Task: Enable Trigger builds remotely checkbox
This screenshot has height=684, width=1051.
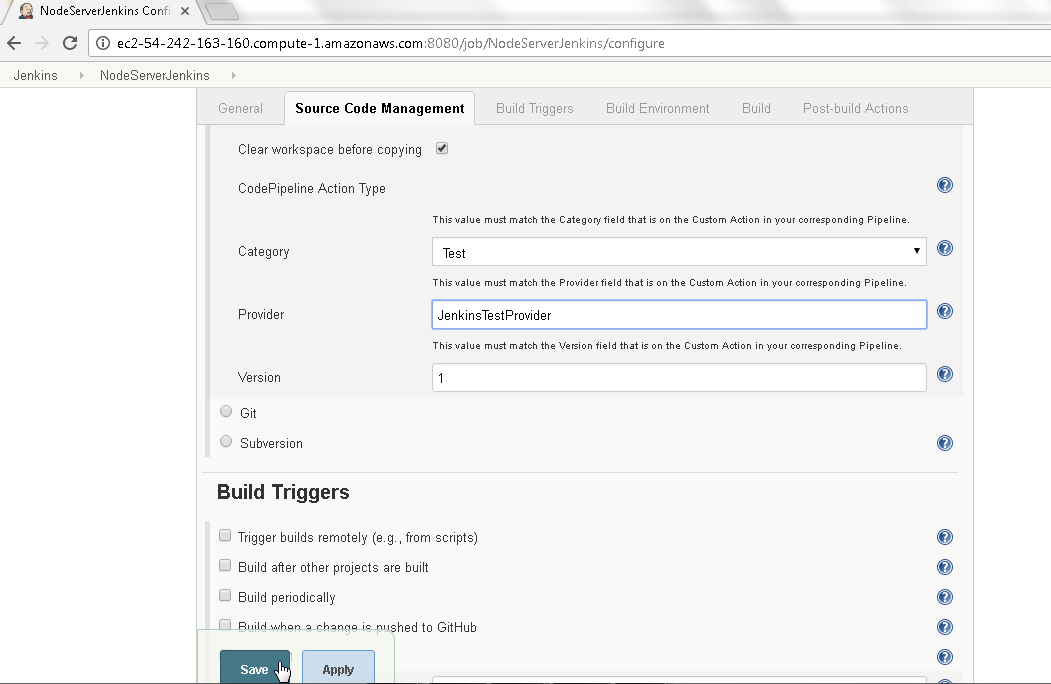Action: [x=225, y=536]
